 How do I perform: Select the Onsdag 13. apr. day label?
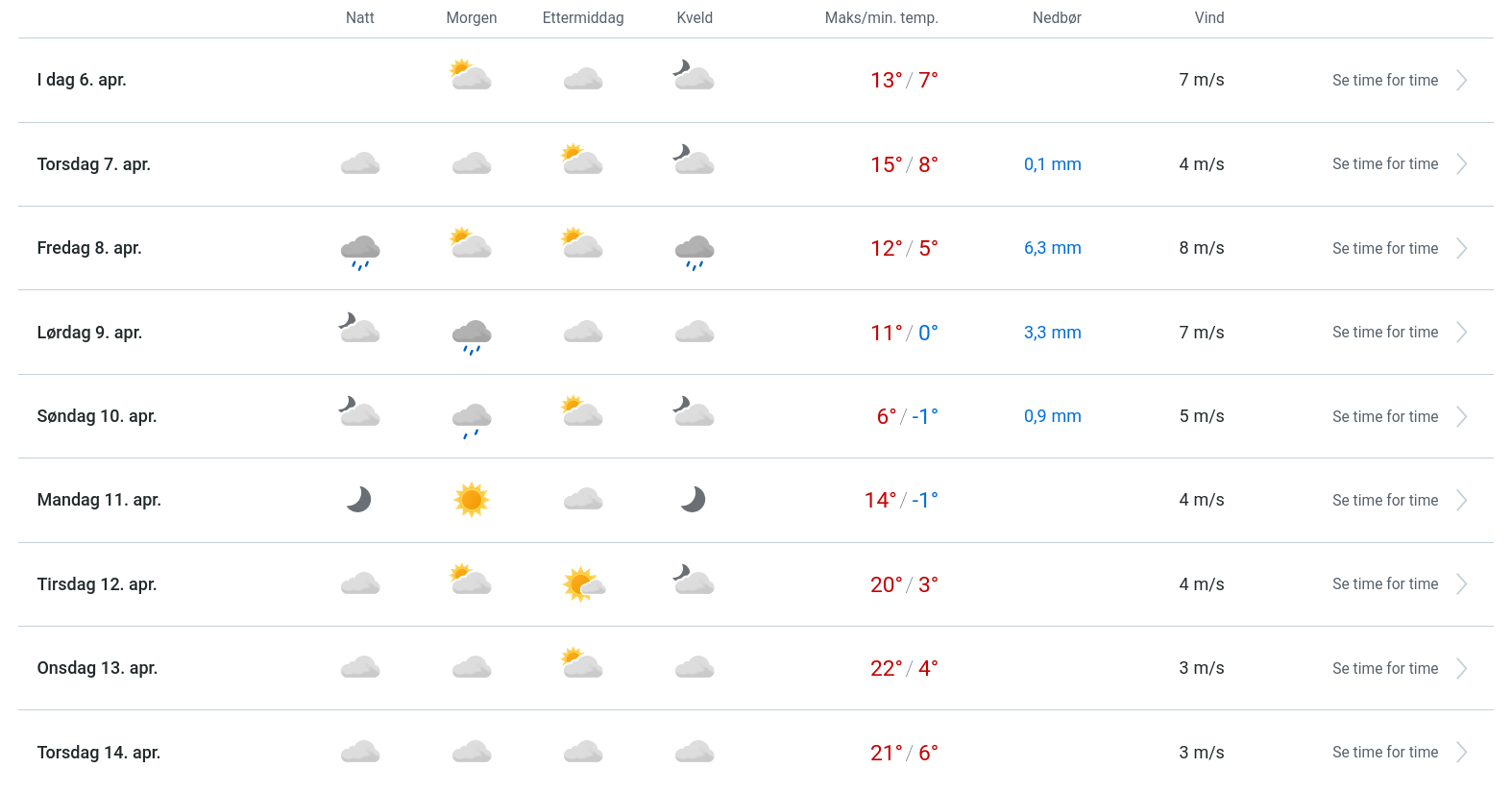[97, 668]
